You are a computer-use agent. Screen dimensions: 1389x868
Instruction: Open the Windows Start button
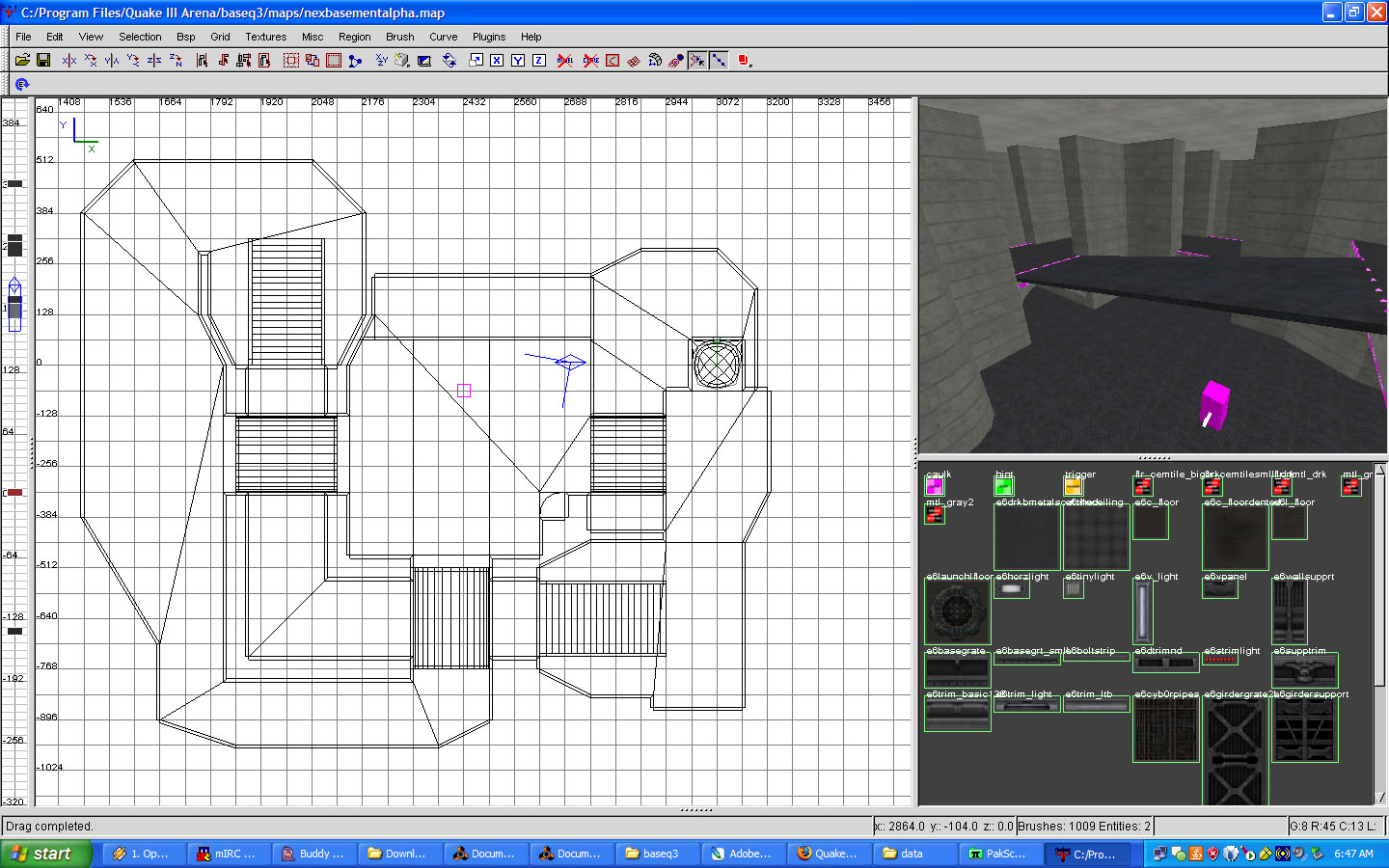tap(46, 854)
